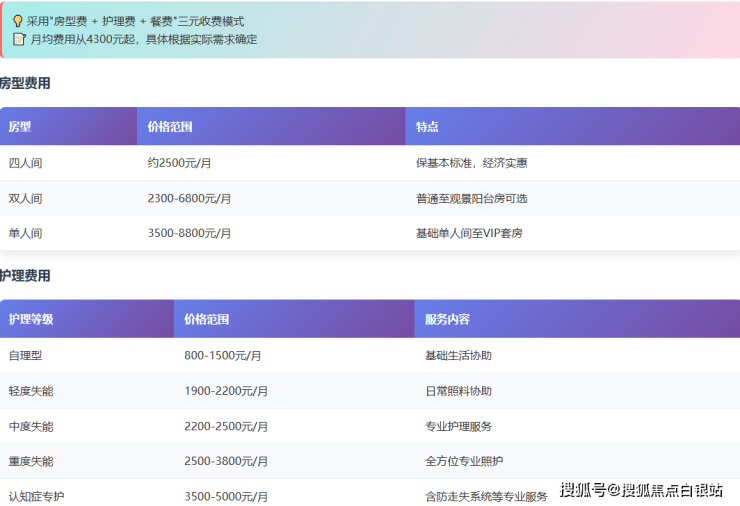Select the 护理费用 section heading
Image resolution: width=740 pixels, height=506 pixels.
[25, 275]
